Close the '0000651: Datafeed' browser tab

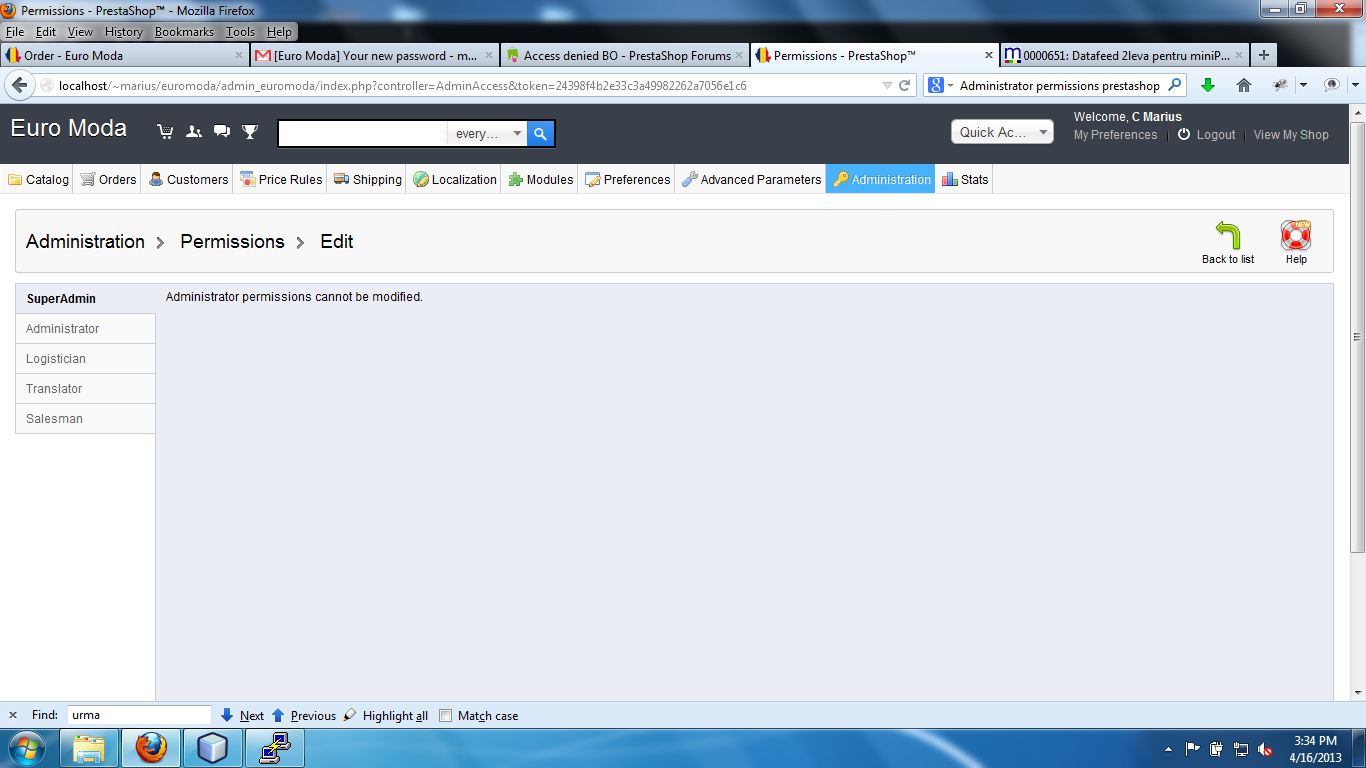1239,56
